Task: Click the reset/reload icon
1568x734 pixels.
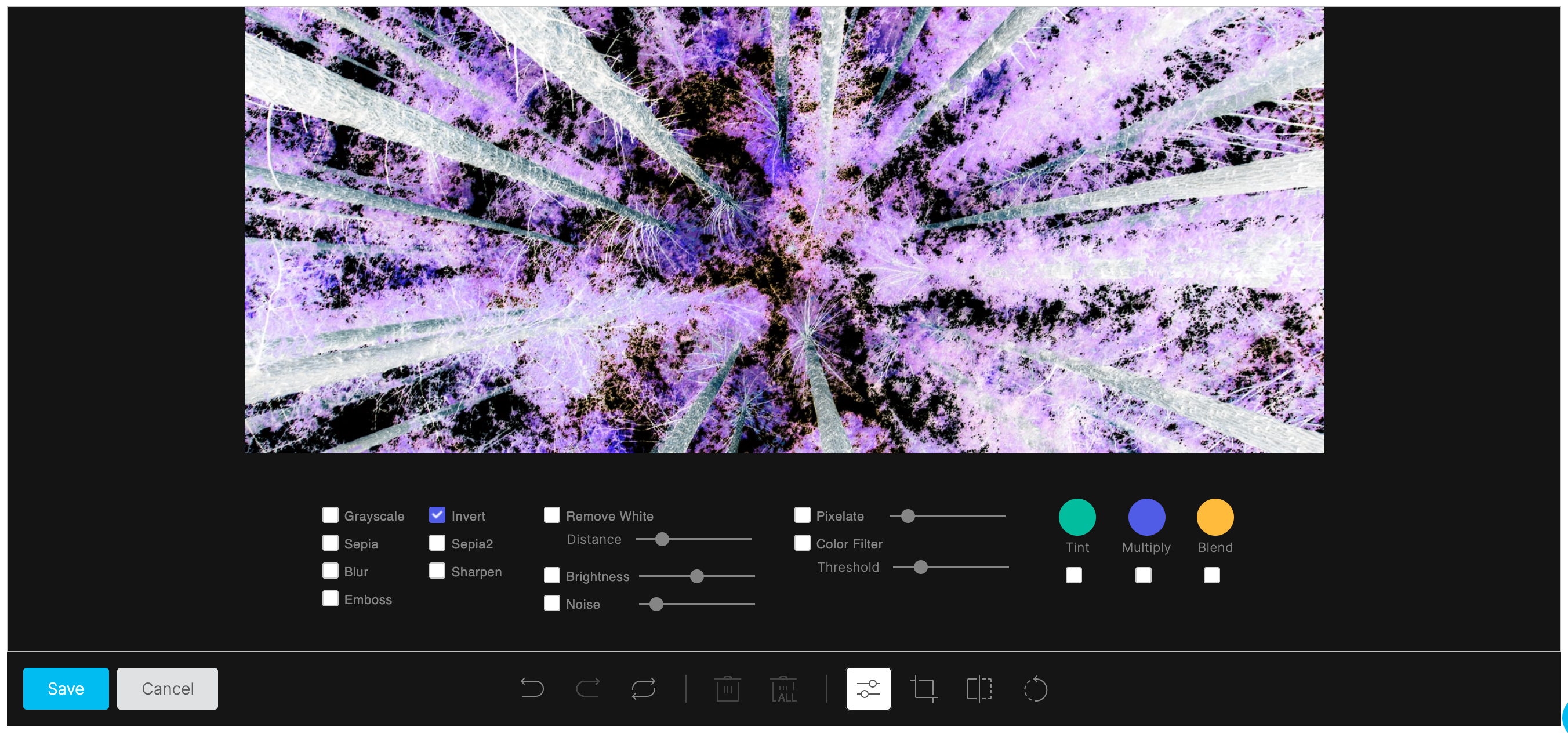Action: tap(644, 688)
